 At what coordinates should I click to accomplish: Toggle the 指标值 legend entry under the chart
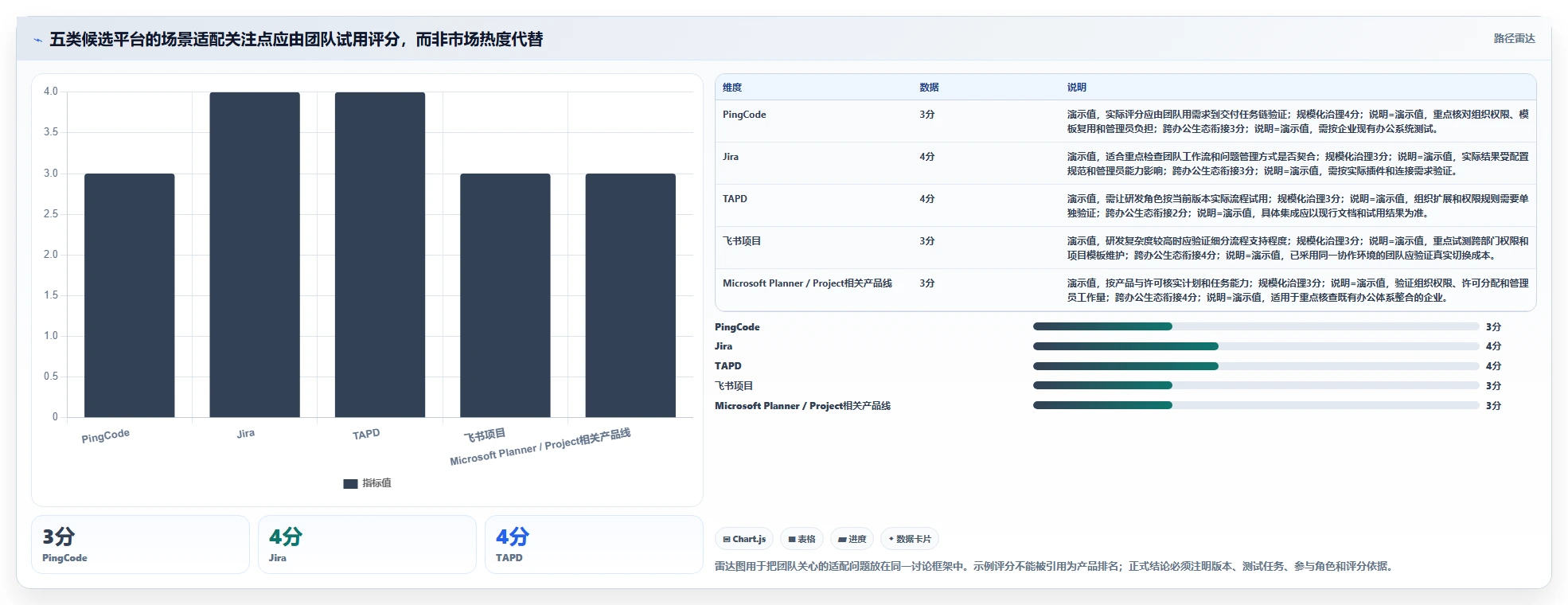[367, 483]
